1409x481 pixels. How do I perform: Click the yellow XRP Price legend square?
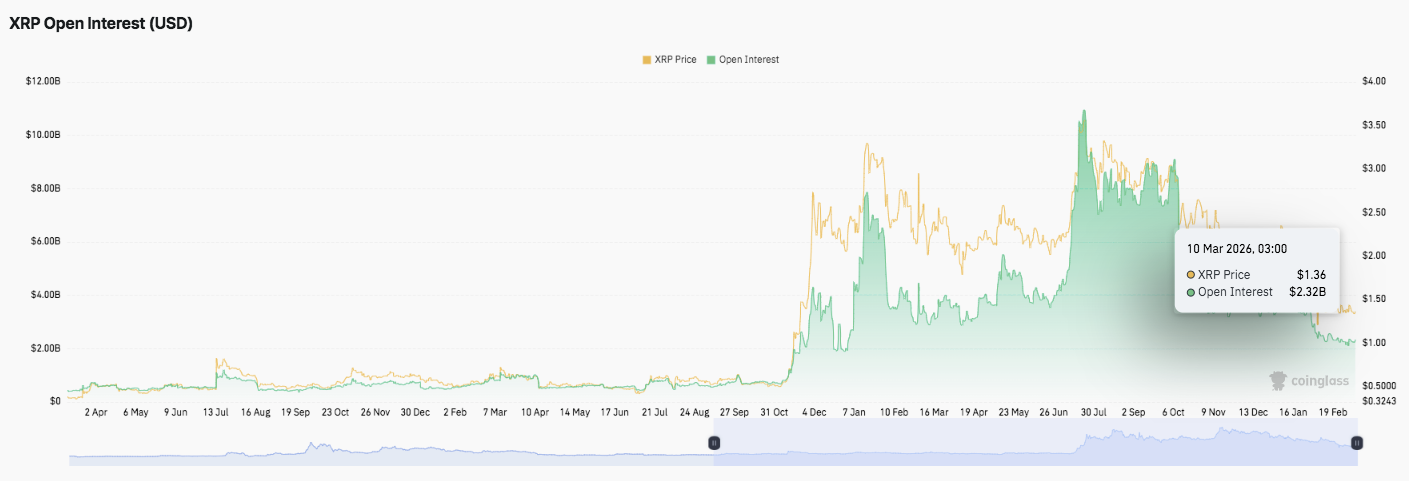[x=646, y=60]
